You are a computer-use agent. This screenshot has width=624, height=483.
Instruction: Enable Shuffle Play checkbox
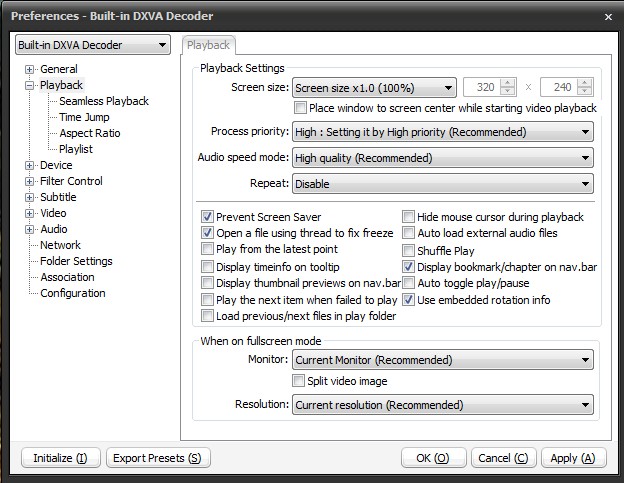408,251
